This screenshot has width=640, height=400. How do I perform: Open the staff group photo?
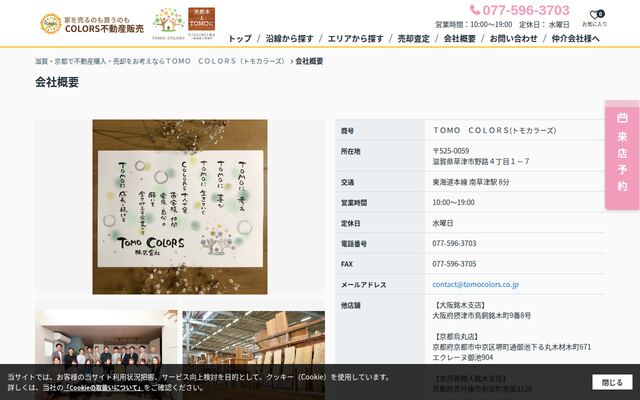coord(107,354)
